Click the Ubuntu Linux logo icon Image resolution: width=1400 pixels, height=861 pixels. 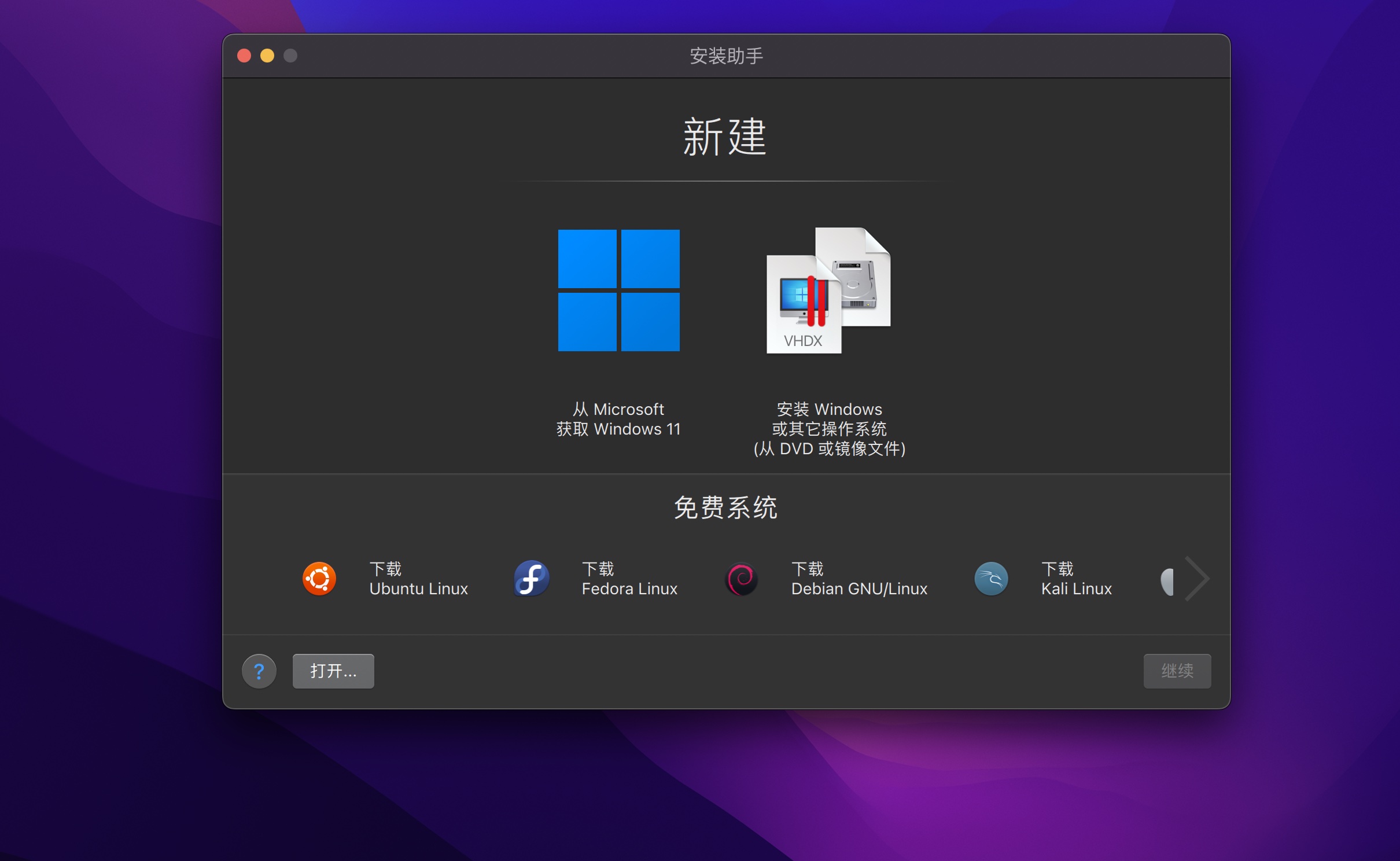(319, 579)
